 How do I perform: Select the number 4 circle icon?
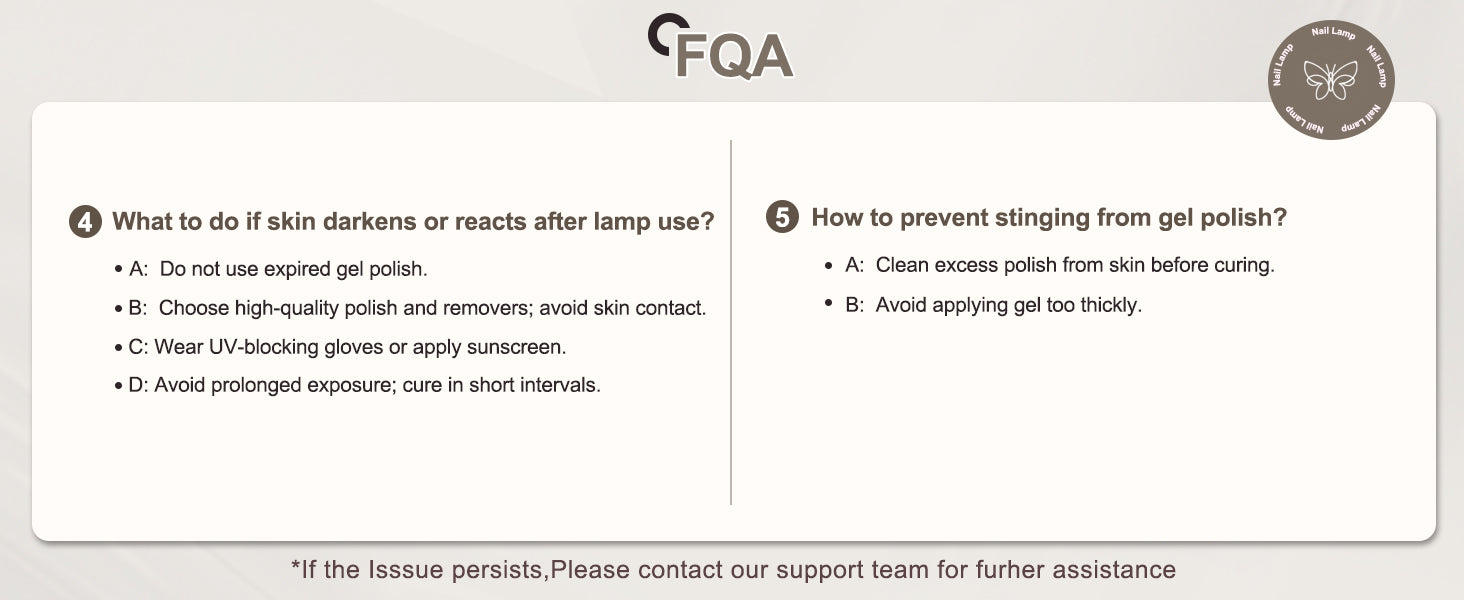coord(85,221)
